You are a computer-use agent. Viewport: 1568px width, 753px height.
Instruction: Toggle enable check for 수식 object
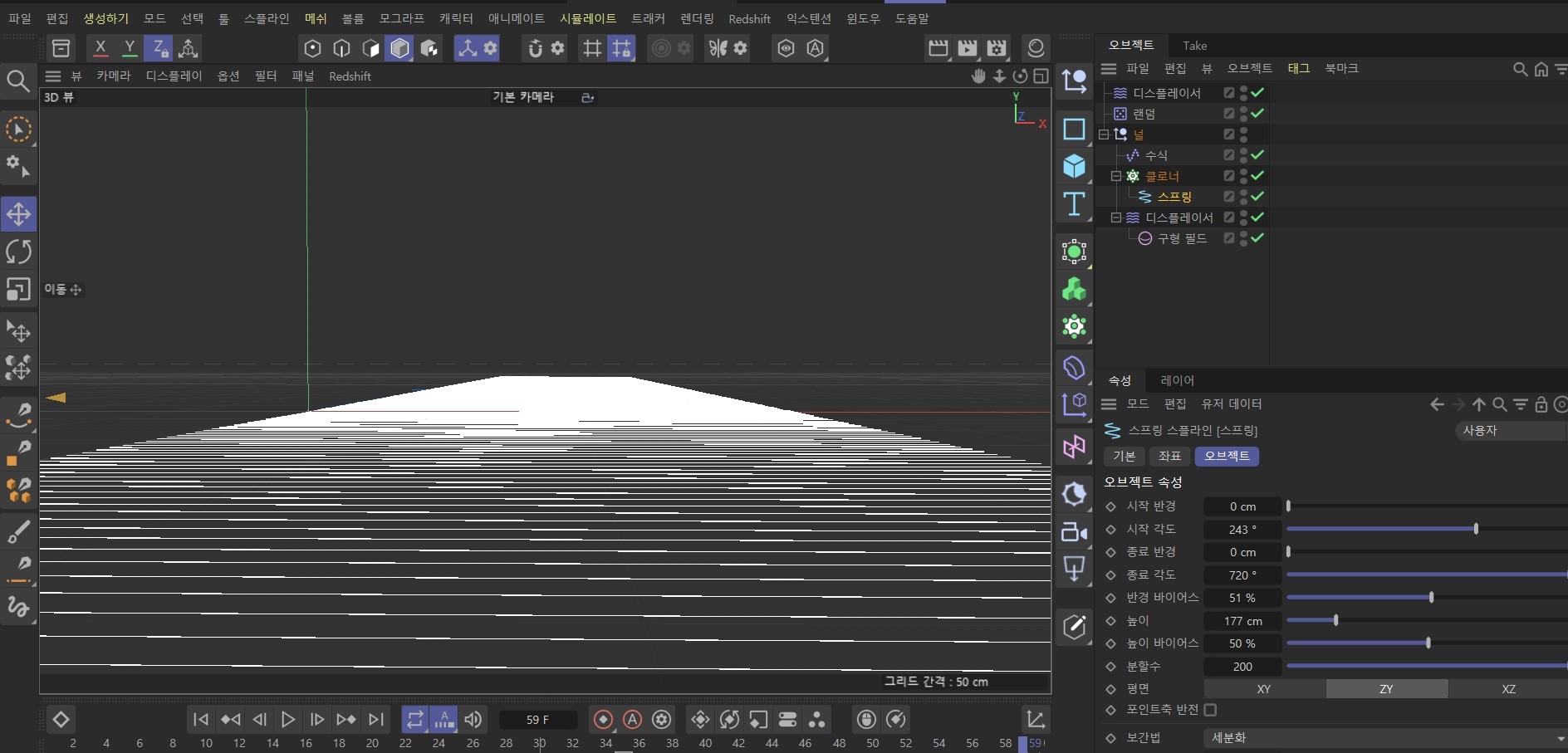pos(1257,154)
